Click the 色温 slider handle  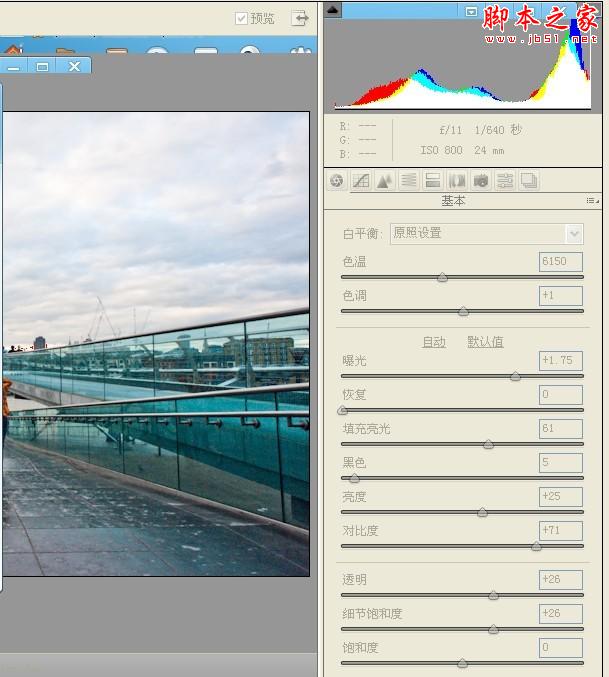click(x=442, y=278)
